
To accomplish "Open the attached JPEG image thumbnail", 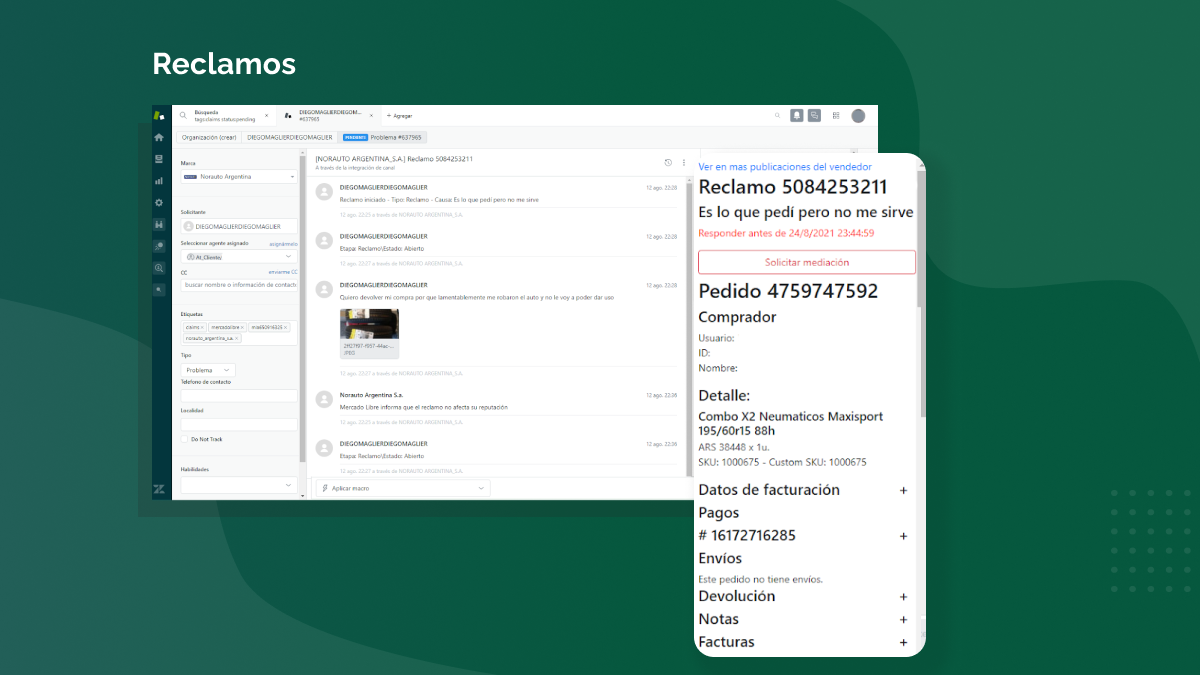I will click(x=369, y=333).
